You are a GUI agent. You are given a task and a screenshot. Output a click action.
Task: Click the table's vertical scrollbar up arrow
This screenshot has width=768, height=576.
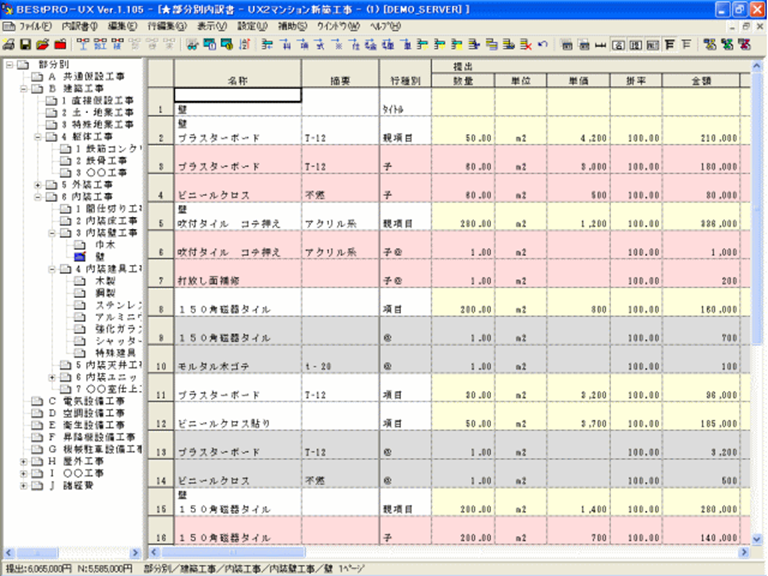(x=757, y=65)
